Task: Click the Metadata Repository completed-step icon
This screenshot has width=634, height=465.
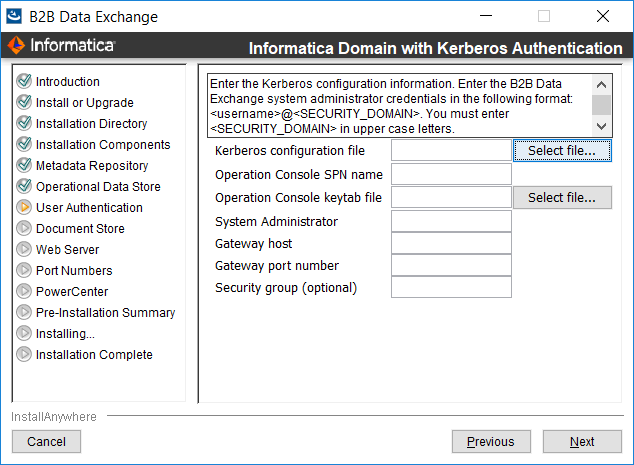Action: [24, 165]
